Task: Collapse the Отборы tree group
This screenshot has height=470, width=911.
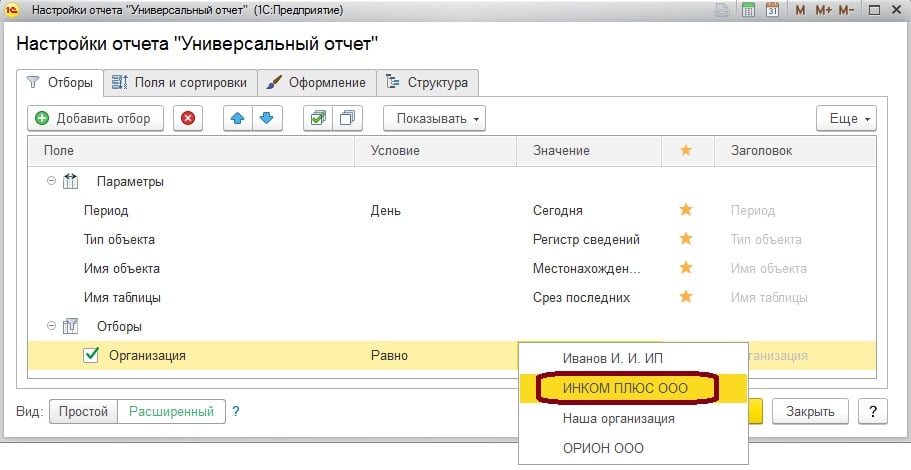Action: (x=51, y=326)
